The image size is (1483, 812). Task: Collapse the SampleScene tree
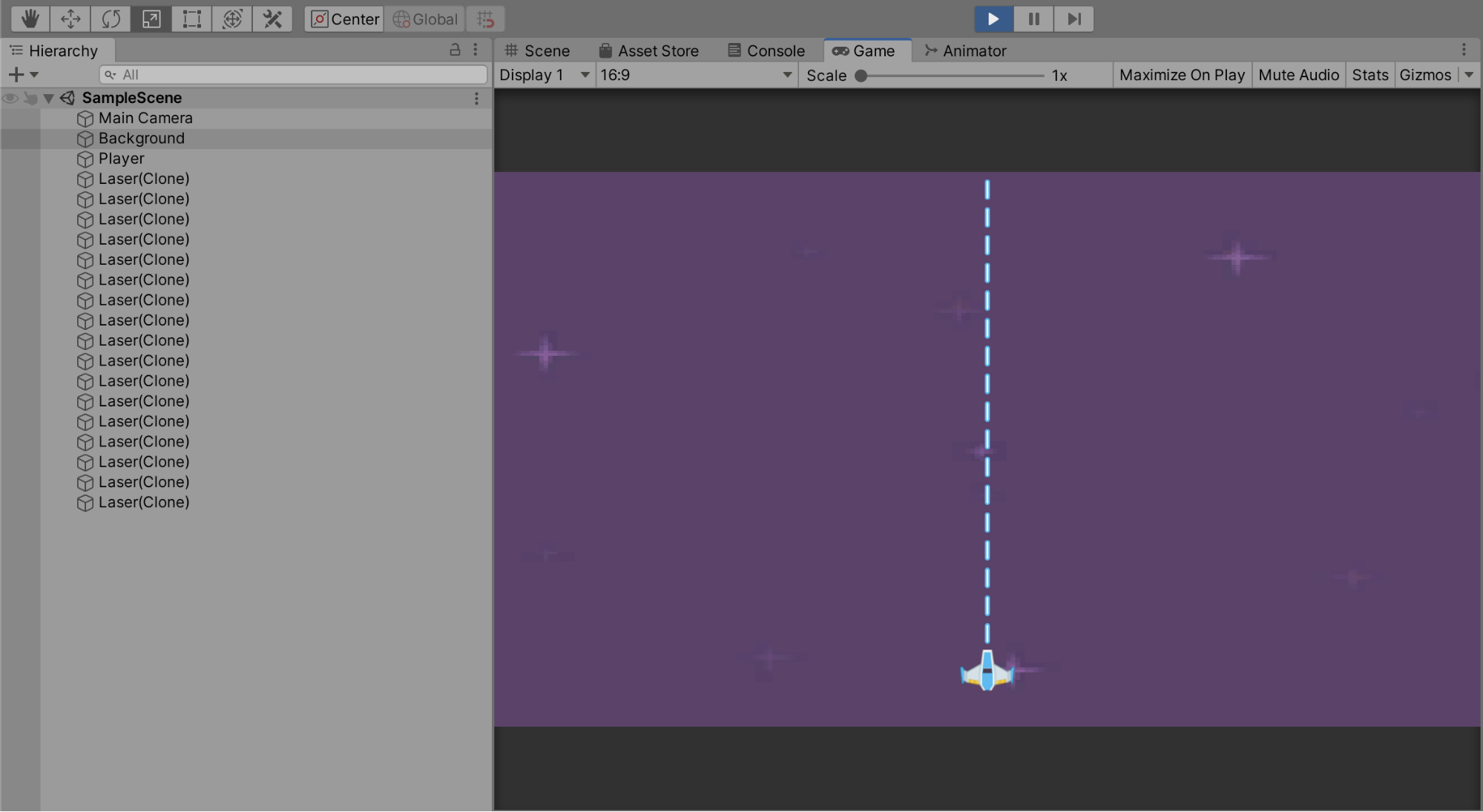click(x=49, y=98)
